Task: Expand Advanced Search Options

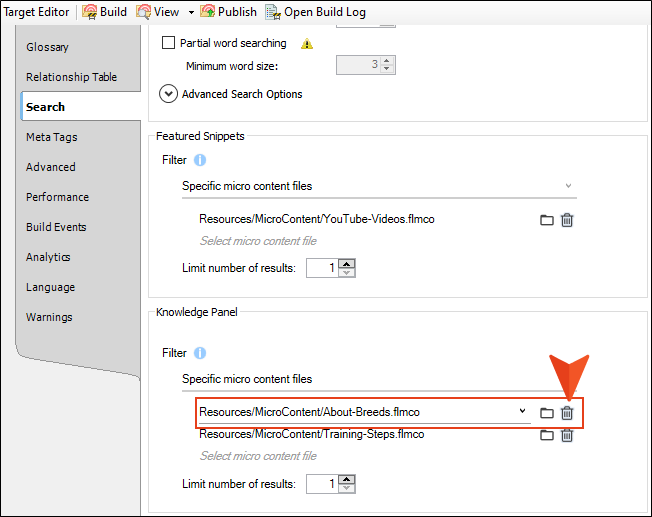Action: coord(169,94)
